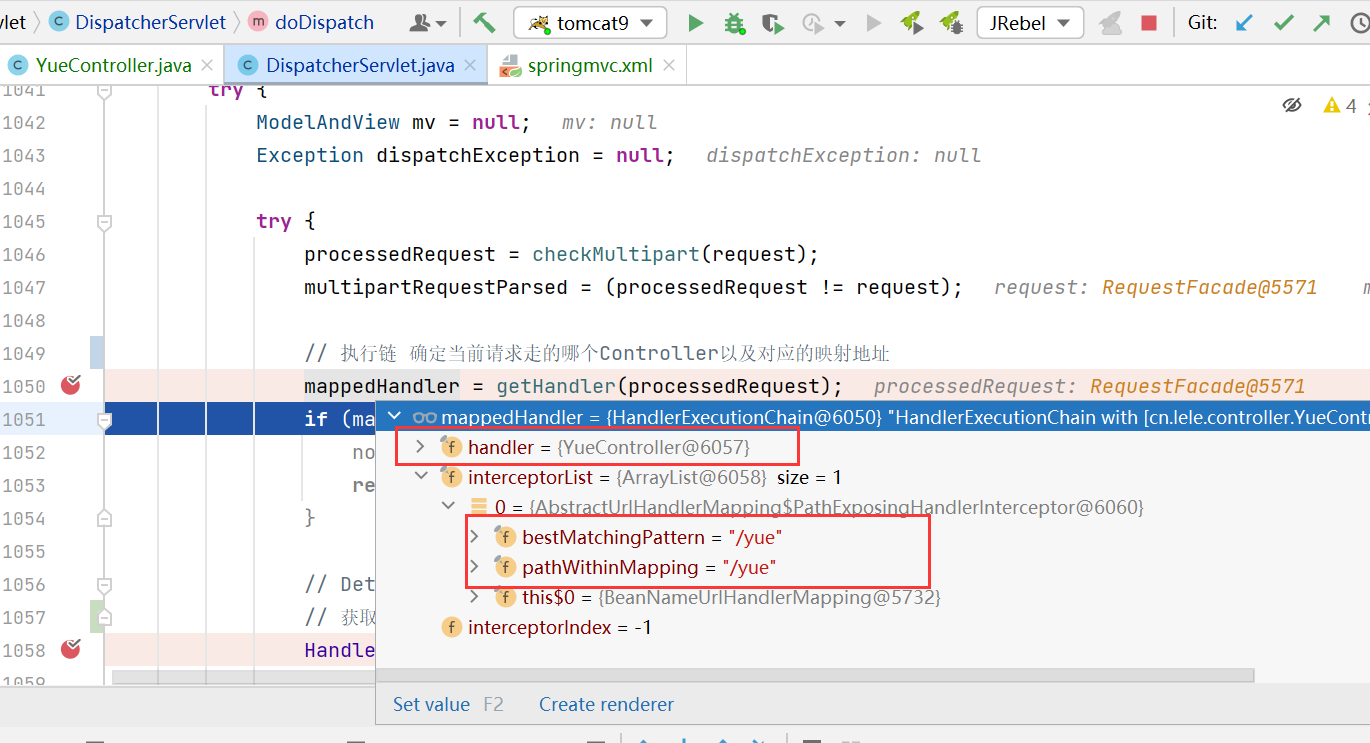The width and height of the screenshot is (1370, 743).
Task: Click the Create renderer link
Action: [606, 704]
